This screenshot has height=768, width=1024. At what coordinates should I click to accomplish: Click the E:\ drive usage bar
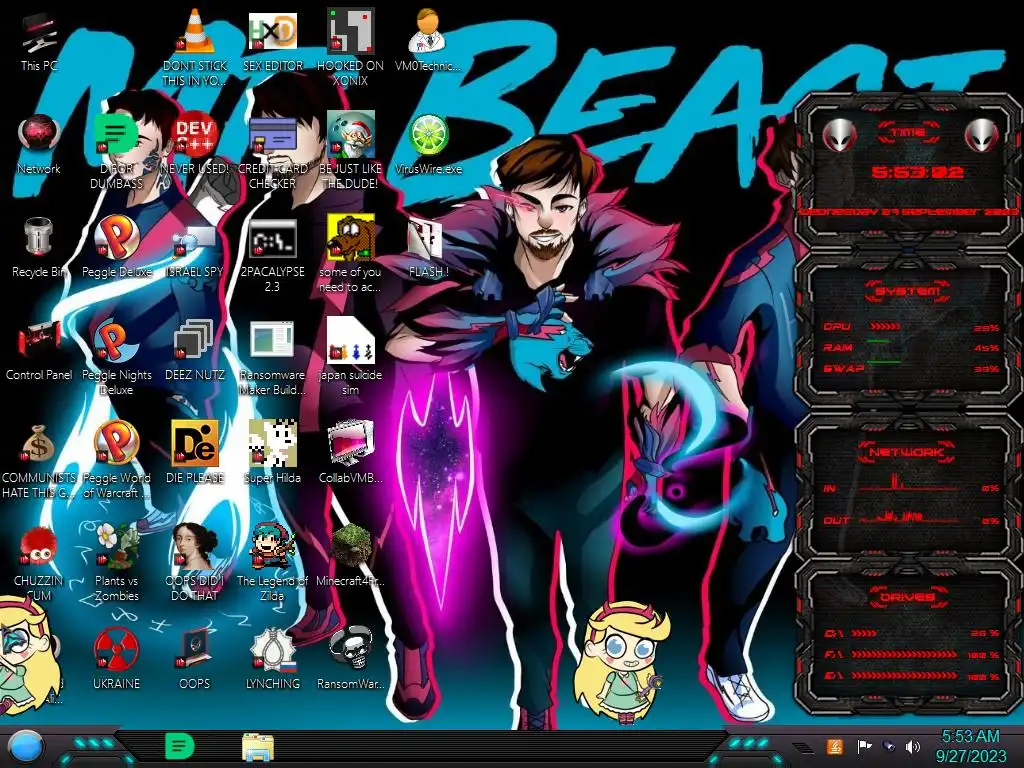tap(904, 675)
